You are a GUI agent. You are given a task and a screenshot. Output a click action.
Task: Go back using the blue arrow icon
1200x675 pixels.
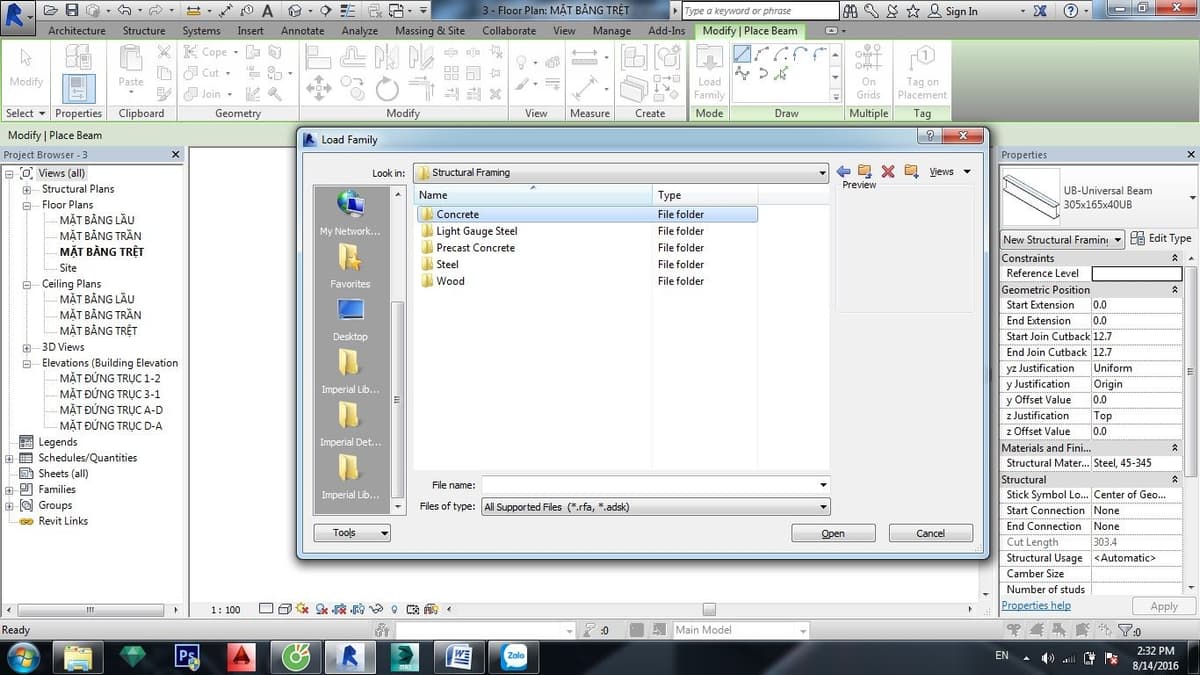click(x=843, y=172)
